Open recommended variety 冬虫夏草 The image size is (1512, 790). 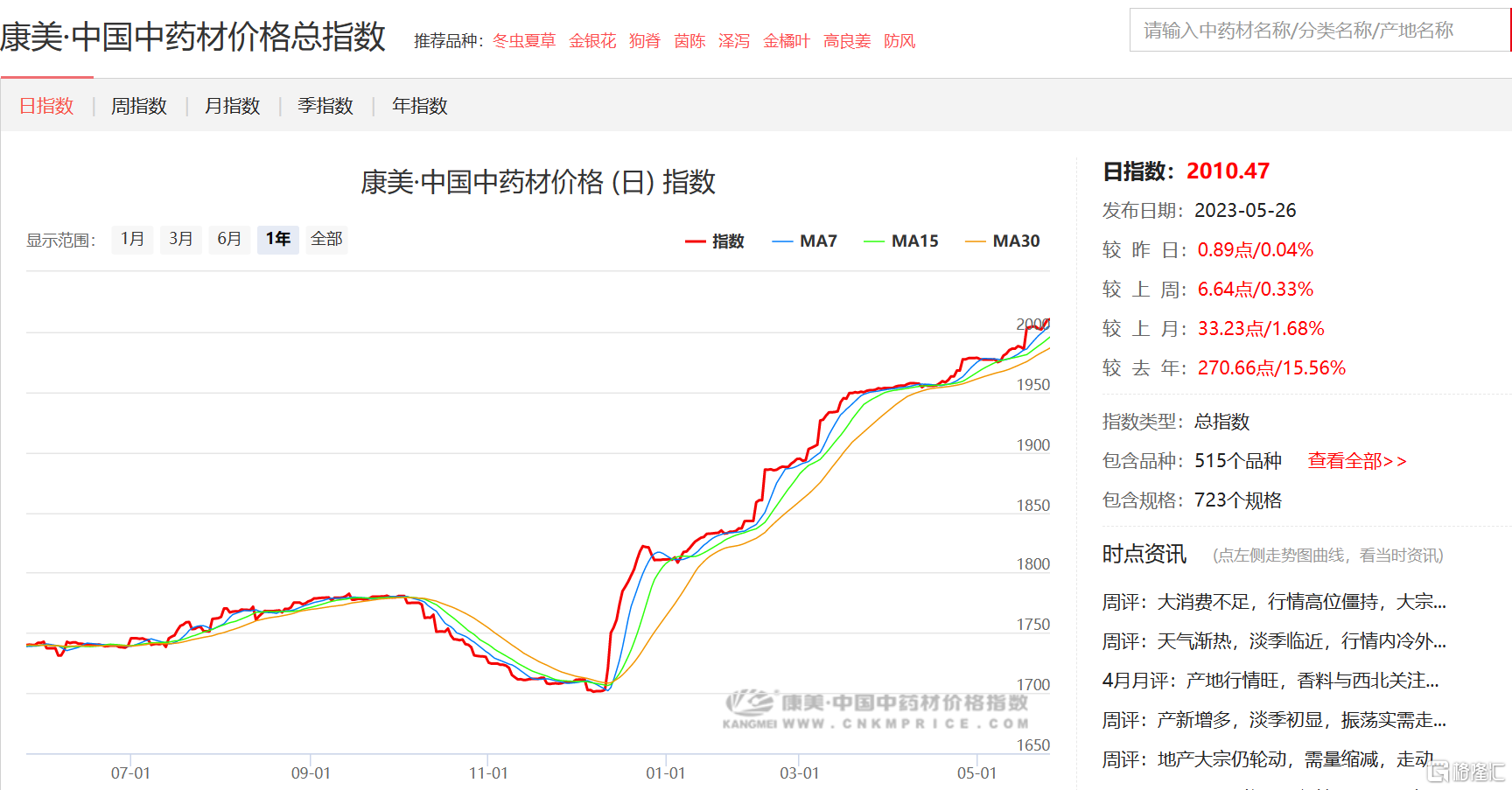pyautogui.click(x=524, y=41)
